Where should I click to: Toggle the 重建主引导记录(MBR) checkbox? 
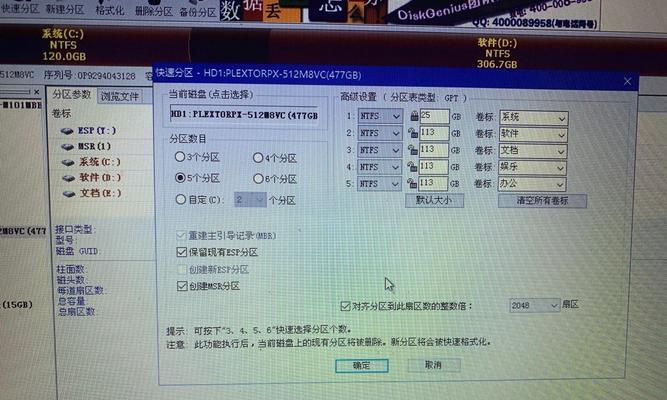(181, 235)
